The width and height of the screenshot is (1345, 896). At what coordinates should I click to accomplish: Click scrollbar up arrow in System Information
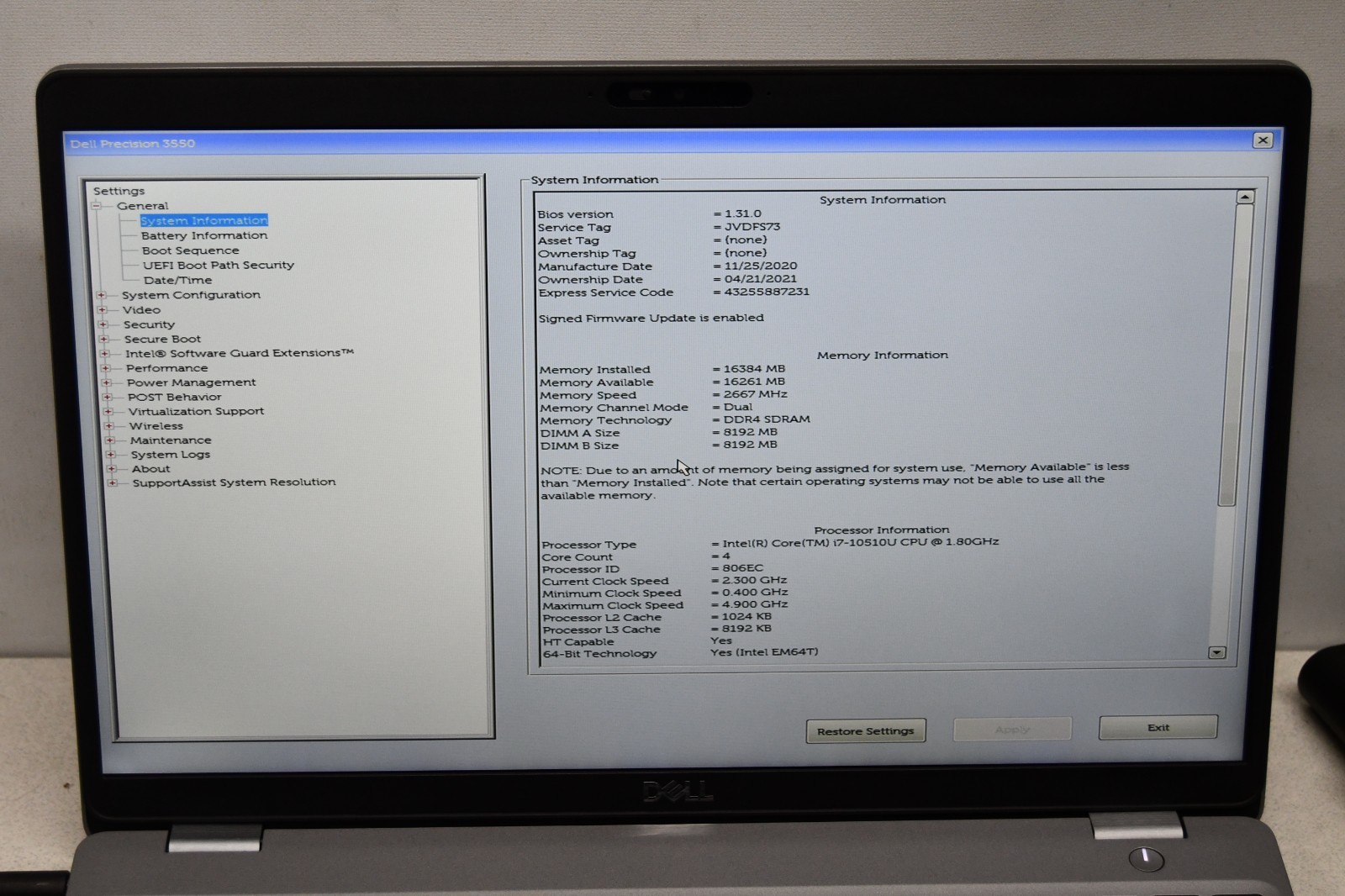pyautogui.click(x=1245, y=197)
